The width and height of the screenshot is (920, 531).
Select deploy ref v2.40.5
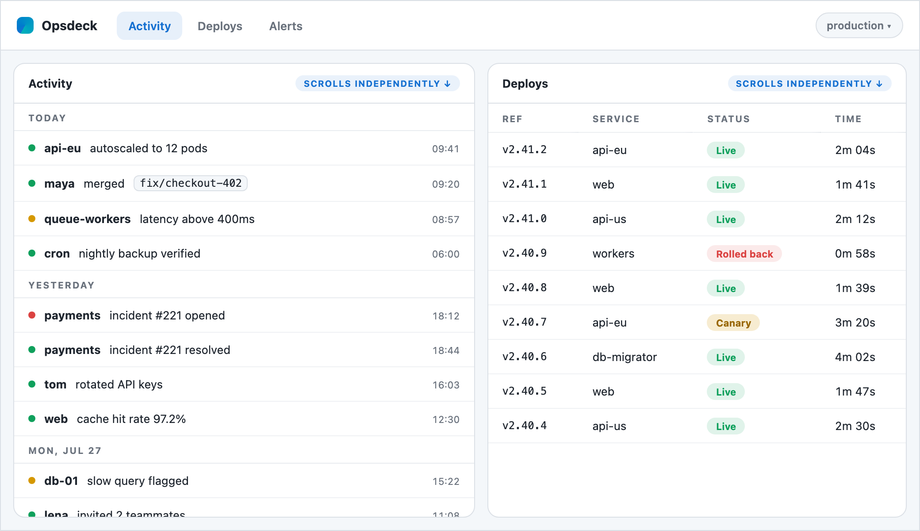click(x=525, y=391)
